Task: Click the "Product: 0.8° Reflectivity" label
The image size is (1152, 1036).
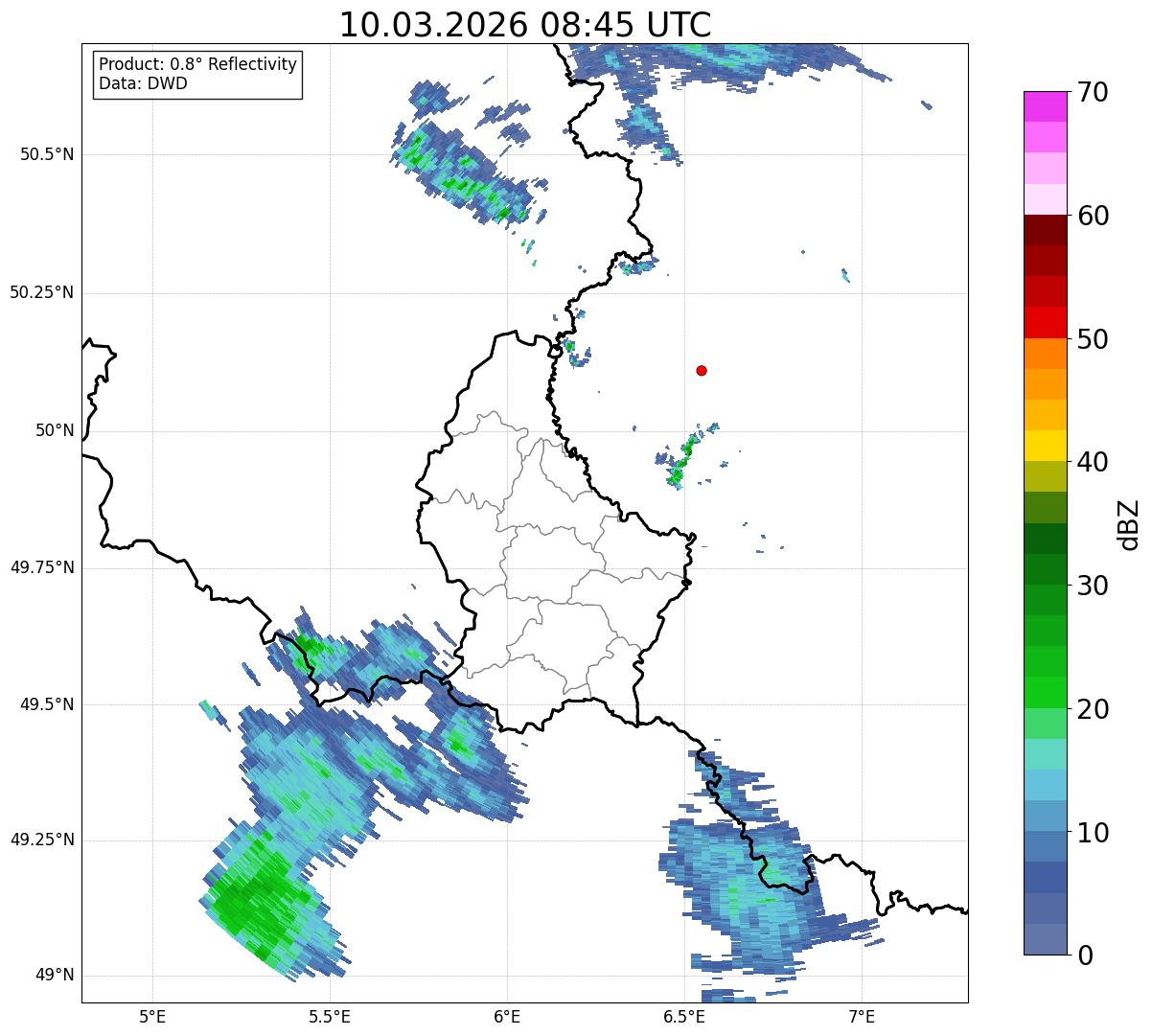Action: click(x=198, y=64)
